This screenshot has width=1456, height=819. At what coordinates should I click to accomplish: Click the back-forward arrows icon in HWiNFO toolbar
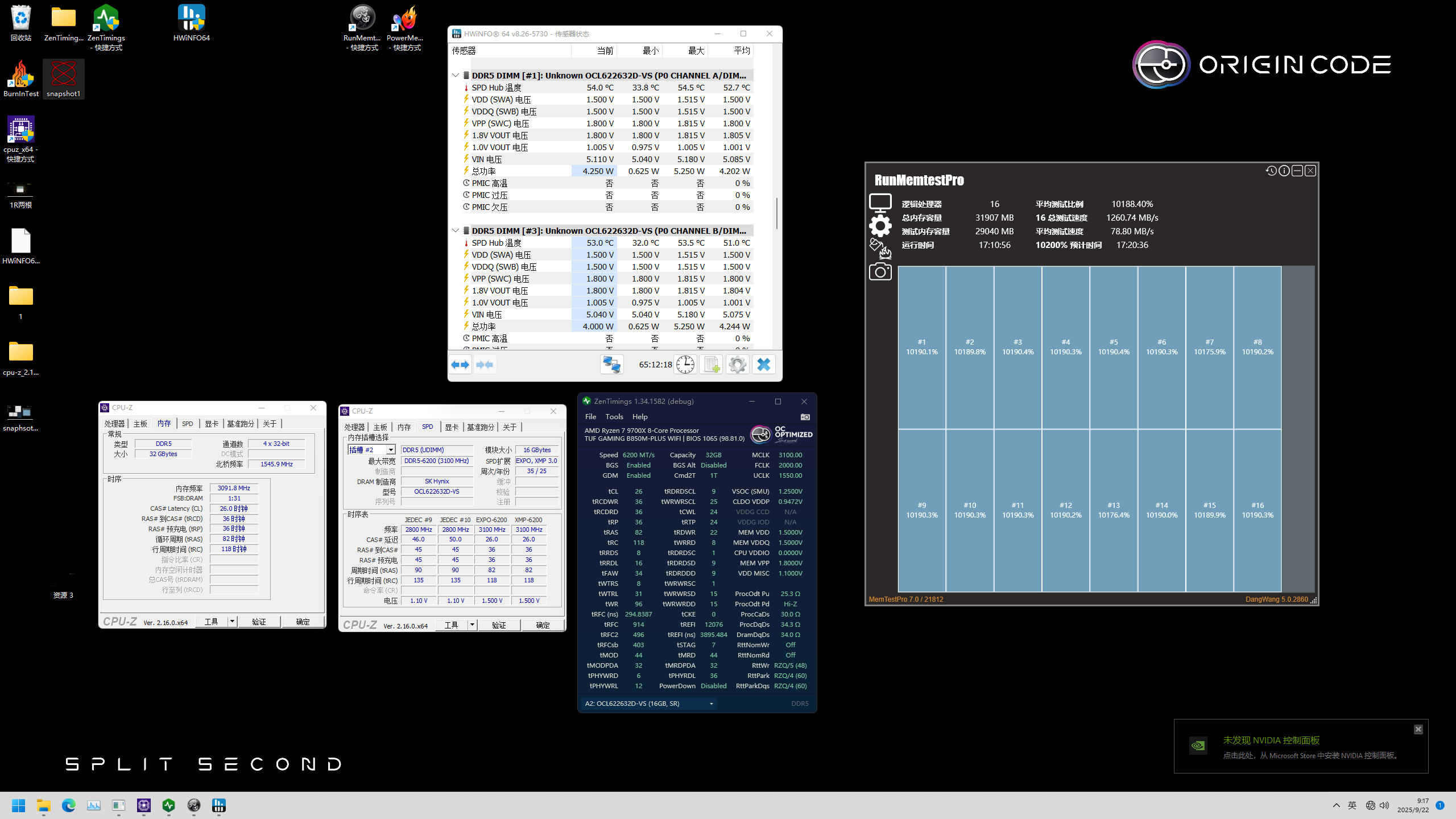[x=461, y=365]
